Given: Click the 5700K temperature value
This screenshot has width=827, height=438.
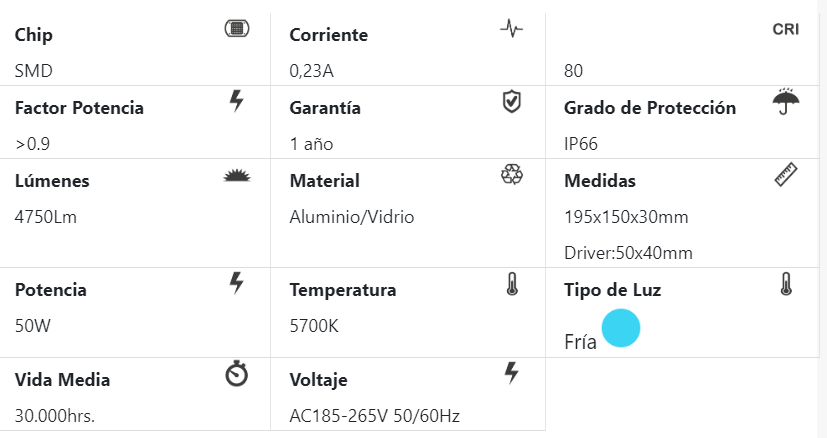Looking at the screenshot, I should point(313,326).
